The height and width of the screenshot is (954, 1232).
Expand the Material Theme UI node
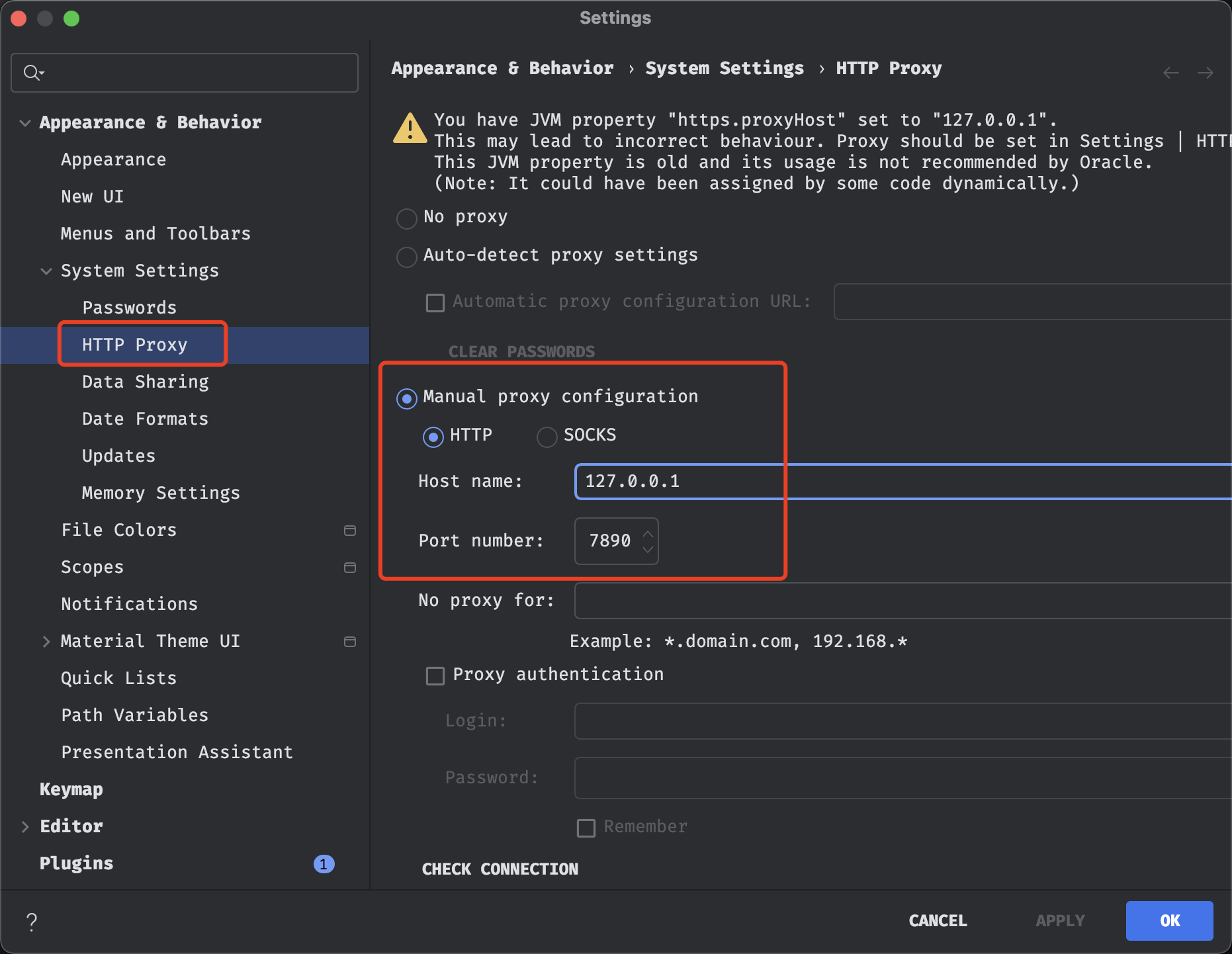(x=46, y=642)
